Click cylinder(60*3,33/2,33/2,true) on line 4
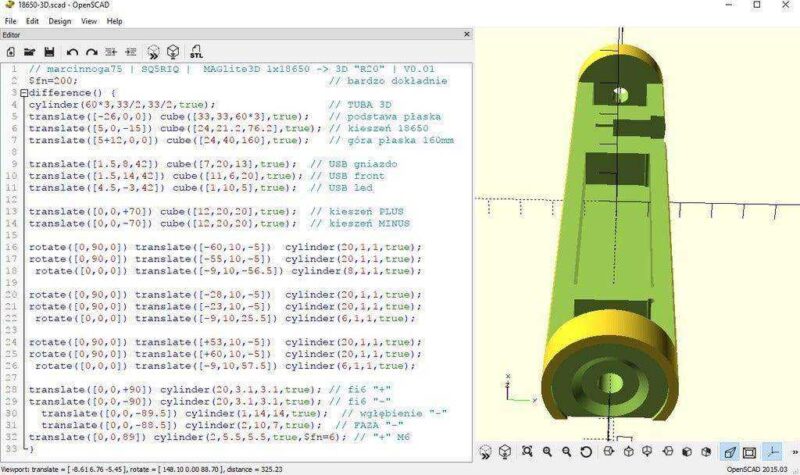The width and height of the screenshot is (800, 475). [x=122, y=105]
